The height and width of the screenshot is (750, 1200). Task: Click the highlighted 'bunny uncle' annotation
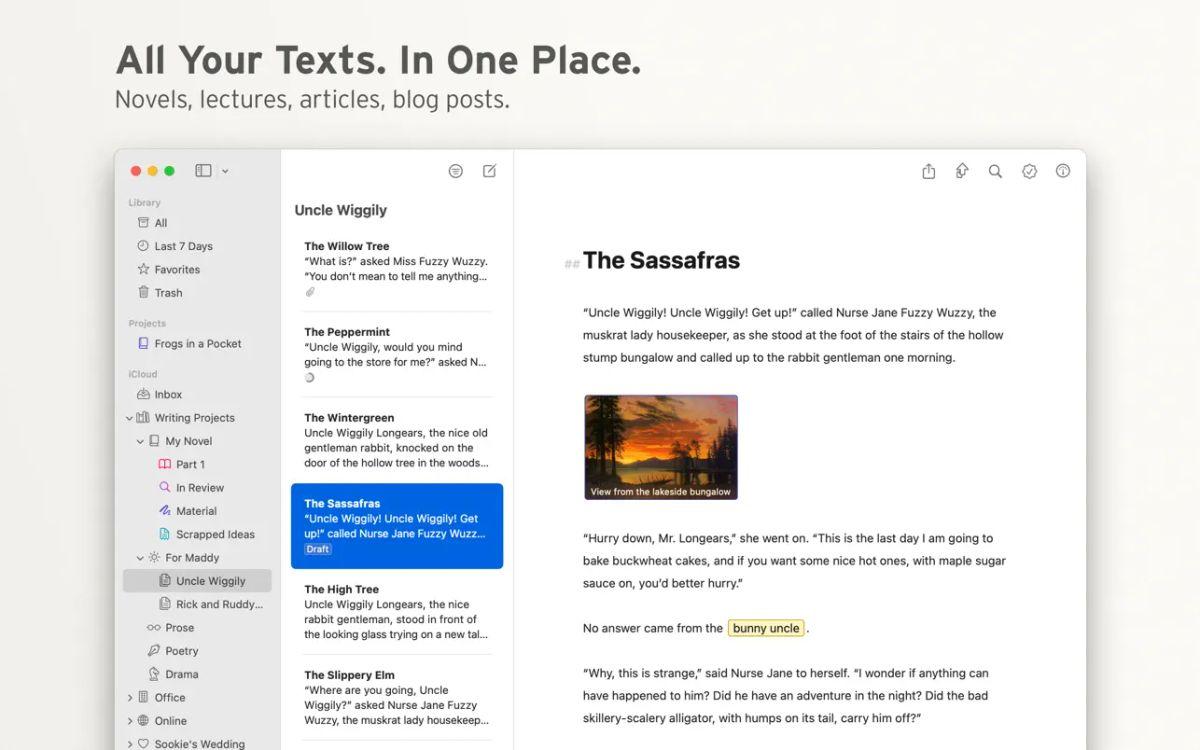766,628
